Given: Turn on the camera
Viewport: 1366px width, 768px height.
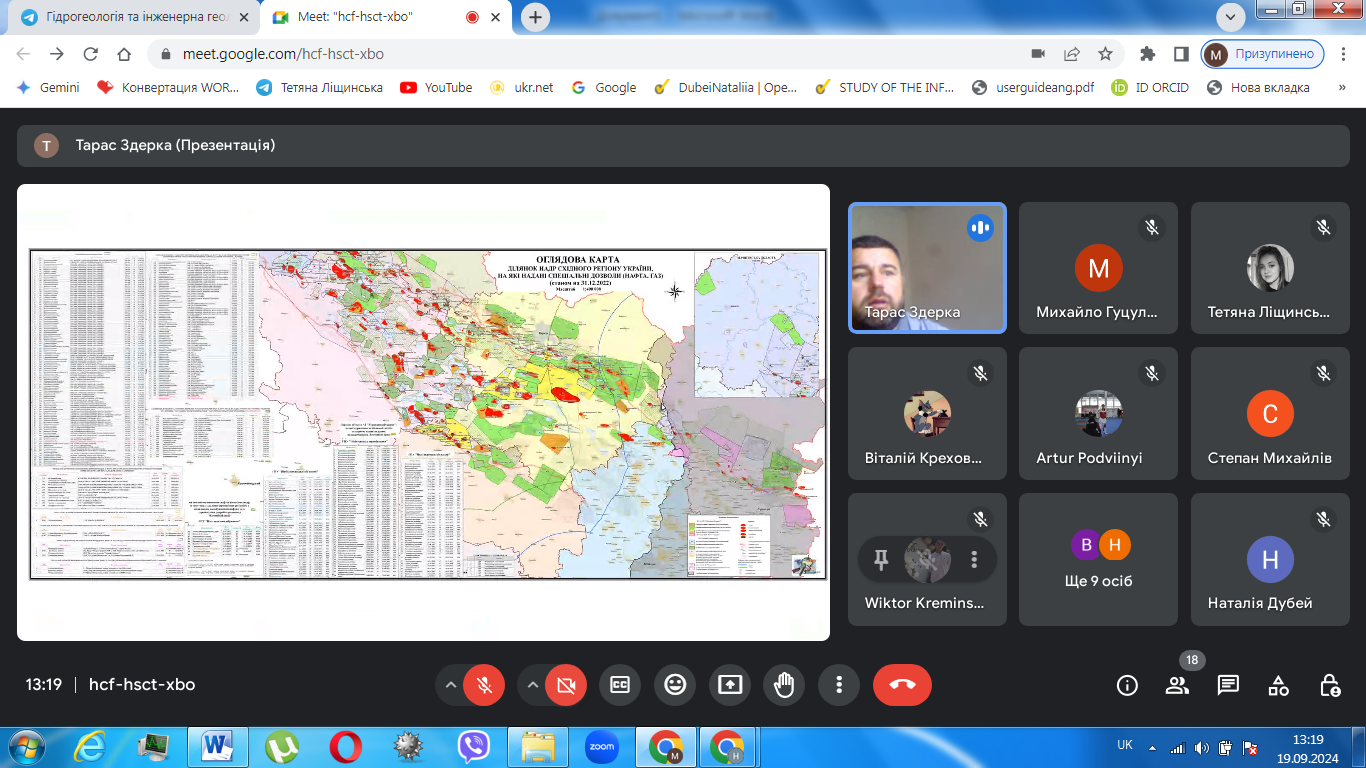Looking at the screenshot, I should click(x=566, y=685).
